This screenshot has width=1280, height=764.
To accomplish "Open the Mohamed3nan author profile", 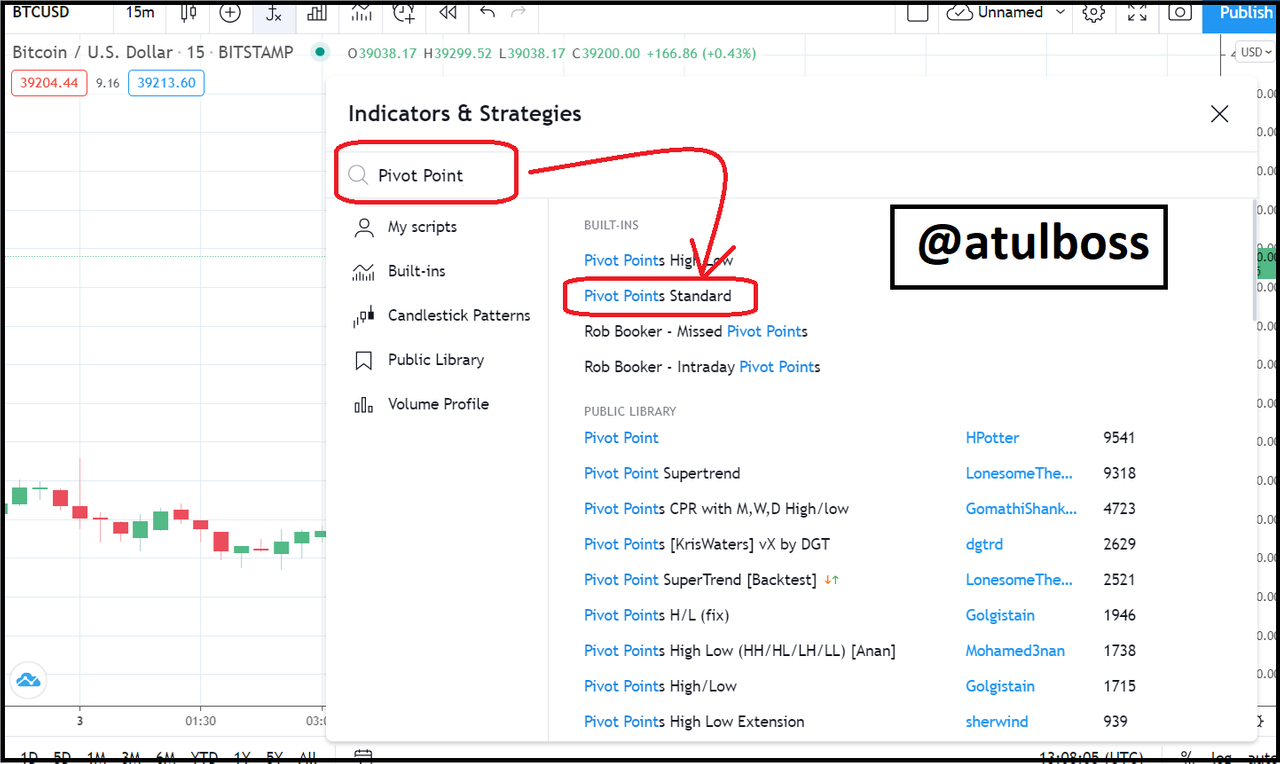I will 1015,651.
